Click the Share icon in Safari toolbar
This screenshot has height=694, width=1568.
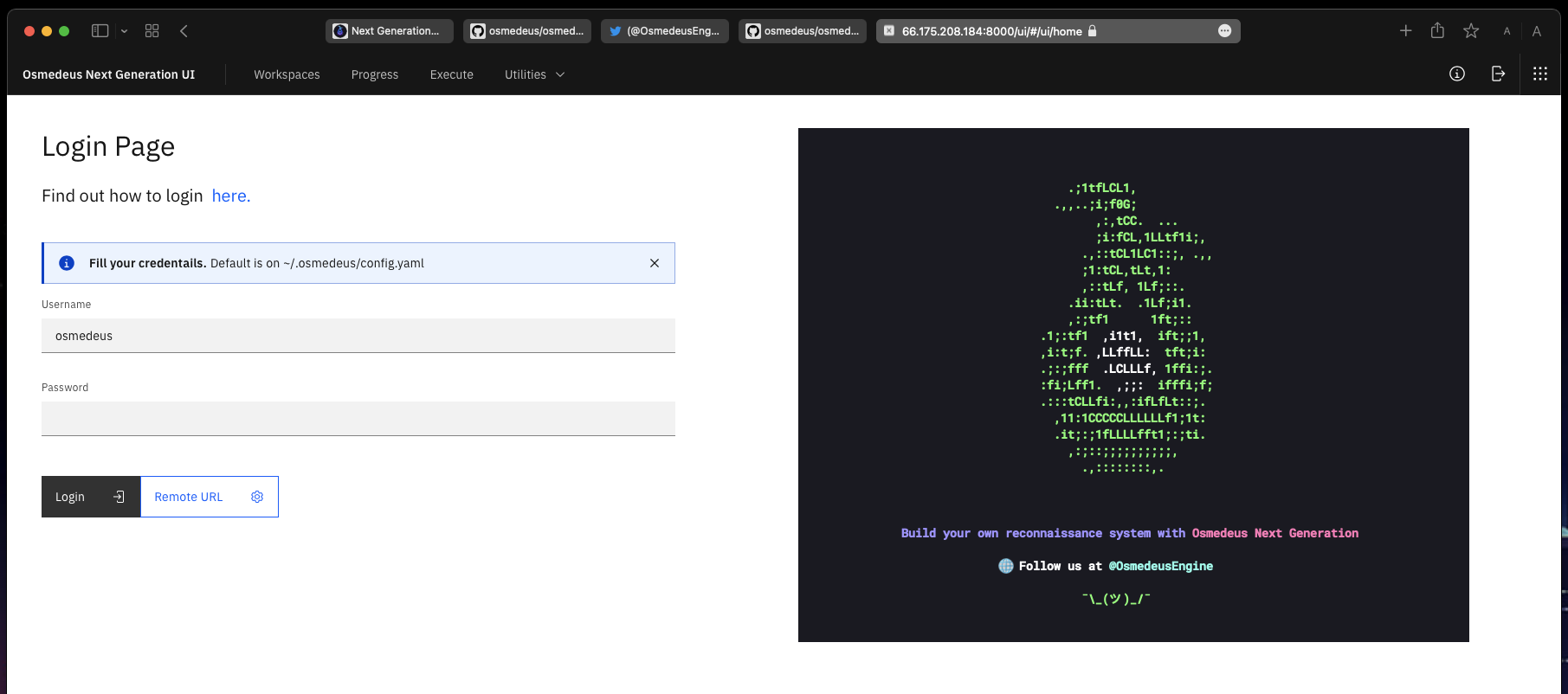(x=1437, y=30)
